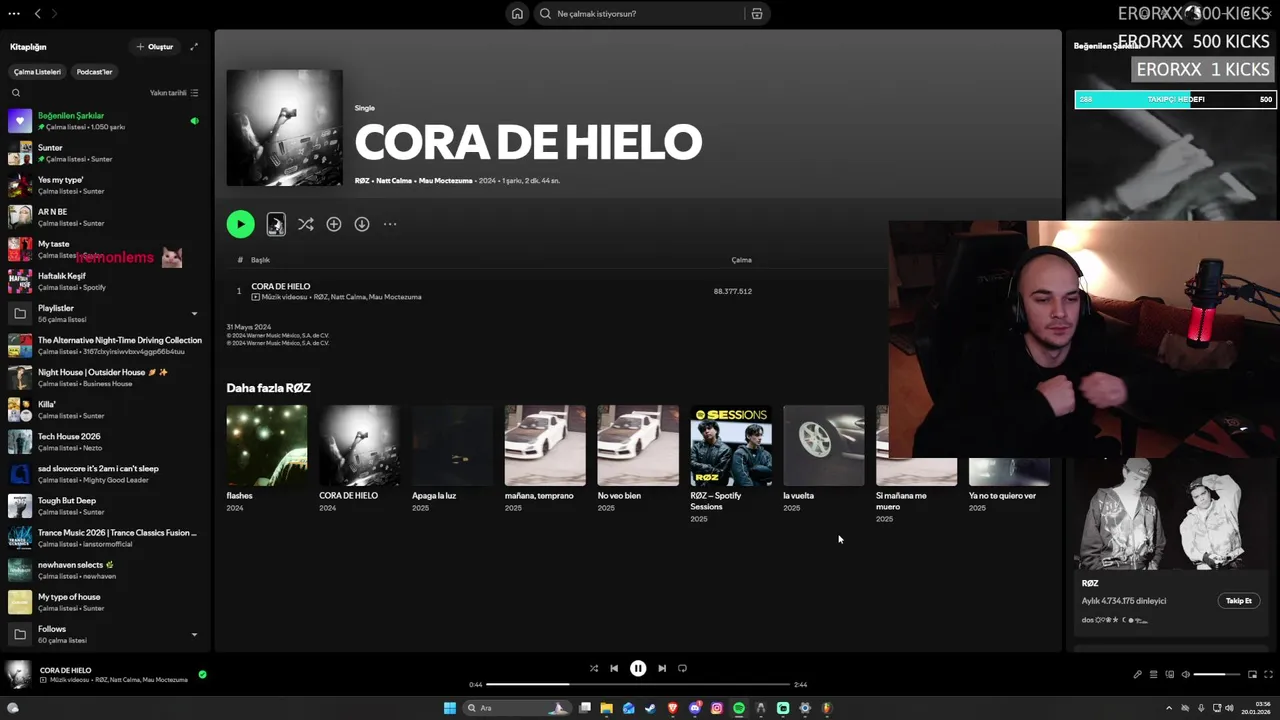
Task: Open the Night House | Outsider House playlist
Action: 105,377
